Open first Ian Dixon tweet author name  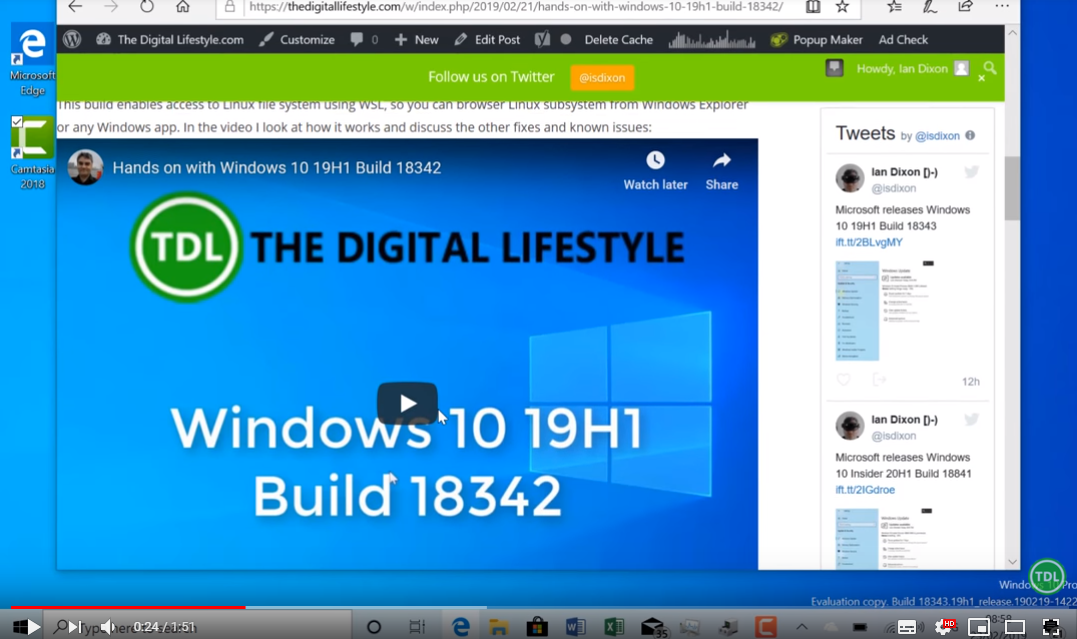coord(905,172)
